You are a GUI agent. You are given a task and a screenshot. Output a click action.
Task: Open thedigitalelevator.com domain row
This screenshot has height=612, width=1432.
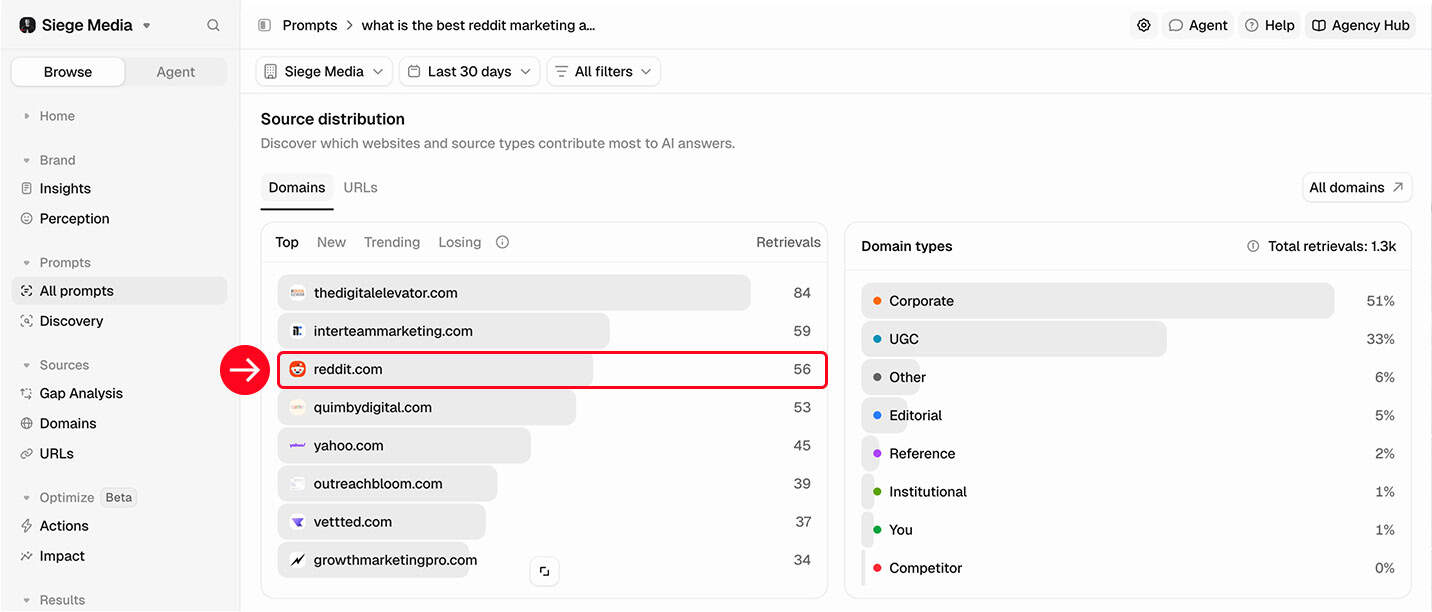click(544, 293)
